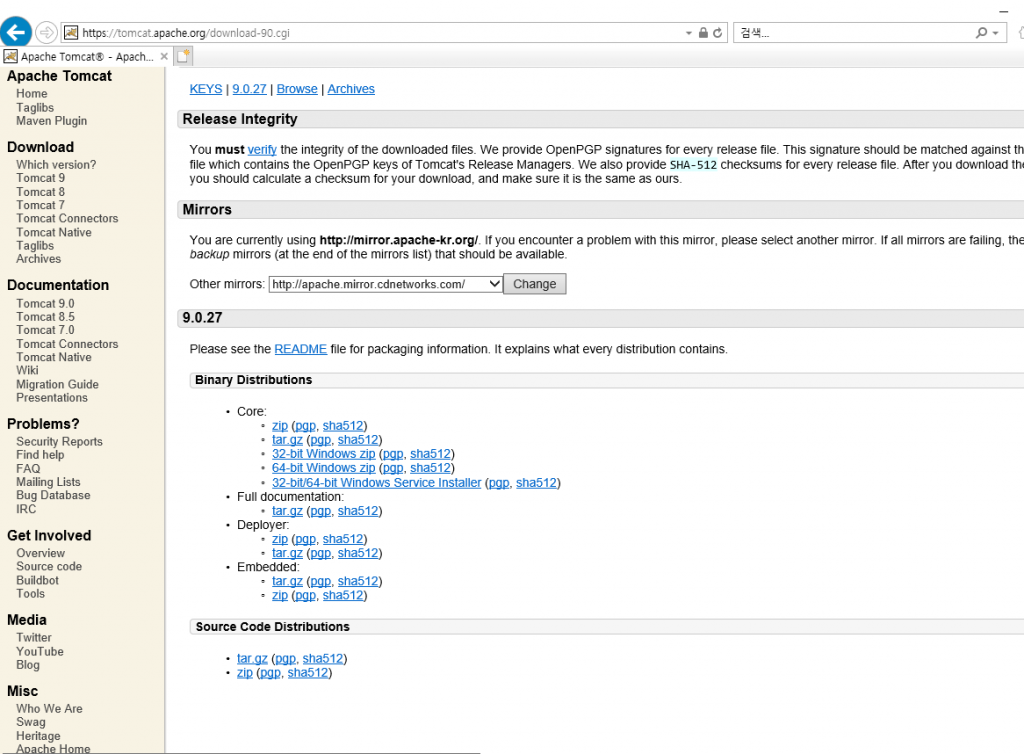
Task: Open Who We Are sidebar link
Action: click(x=50, y=708)
